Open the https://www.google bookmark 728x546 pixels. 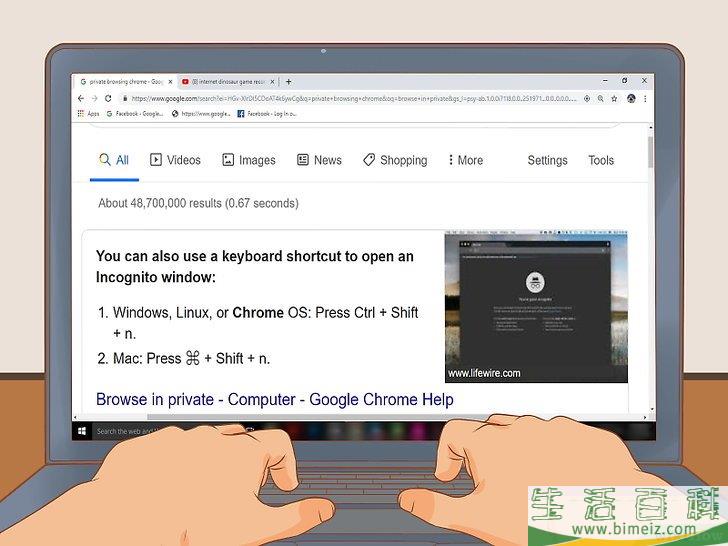pos(201,114)
